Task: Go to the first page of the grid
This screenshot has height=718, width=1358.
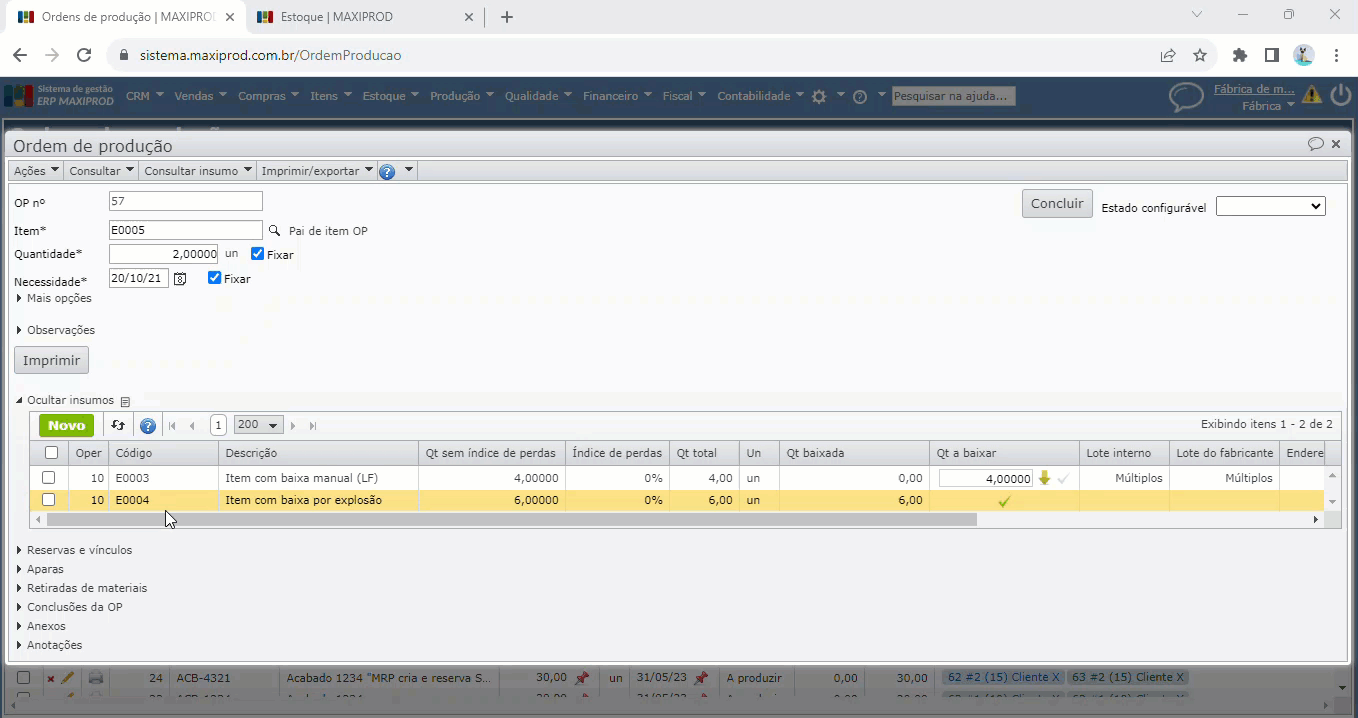Action: tap(172, 426)
